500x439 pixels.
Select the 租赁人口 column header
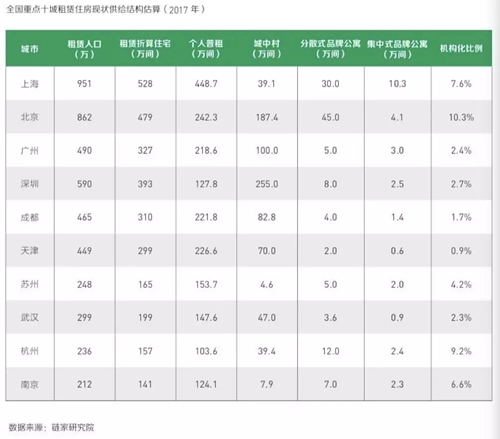click(x=84, y=49)
